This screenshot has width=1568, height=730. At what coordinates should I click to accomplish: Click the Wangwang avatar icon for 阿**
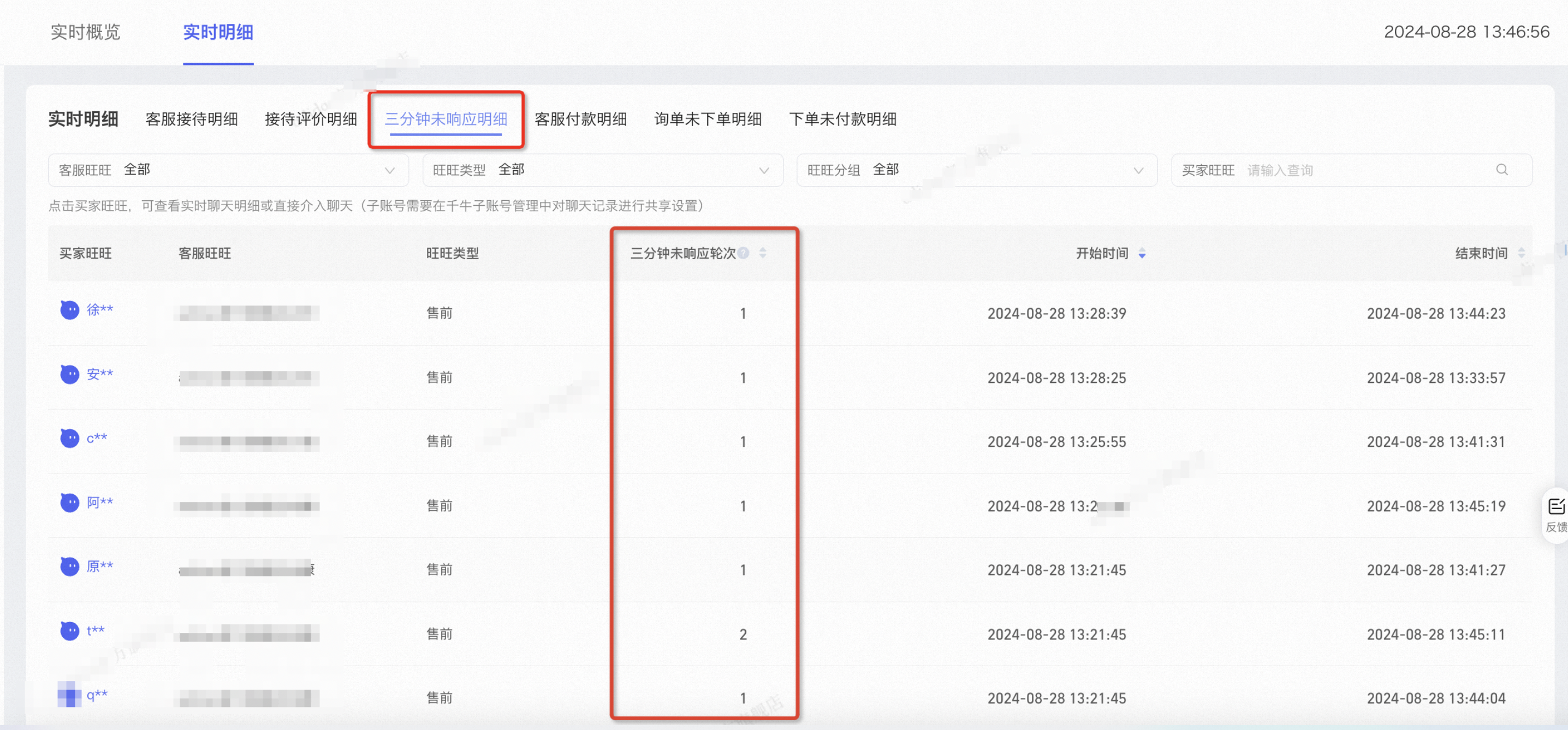(69, 502)
